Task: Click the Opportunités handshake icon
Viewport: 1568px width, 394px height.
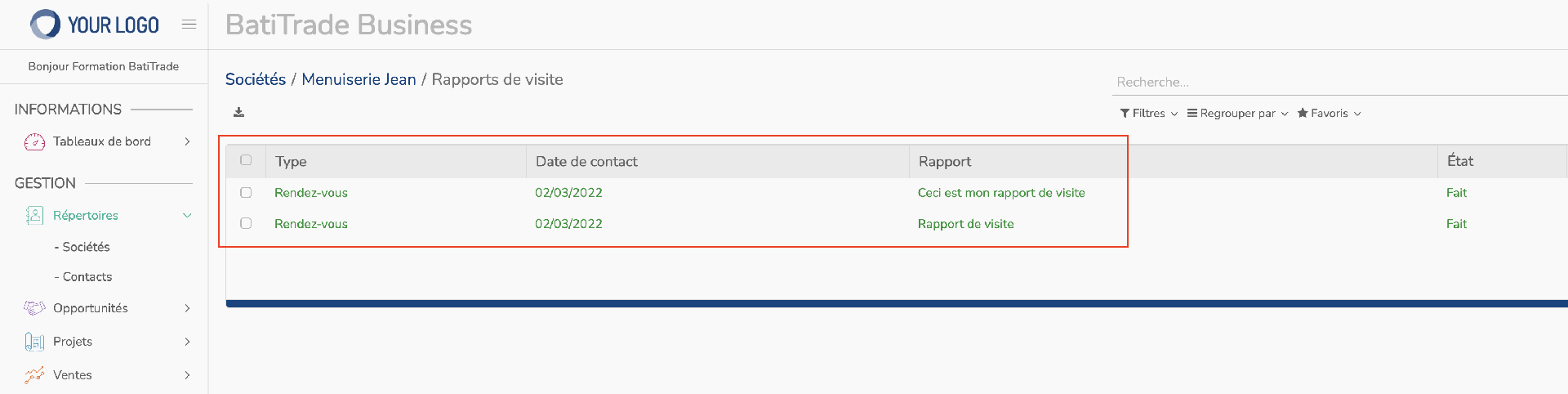Action: coord(34,308)
